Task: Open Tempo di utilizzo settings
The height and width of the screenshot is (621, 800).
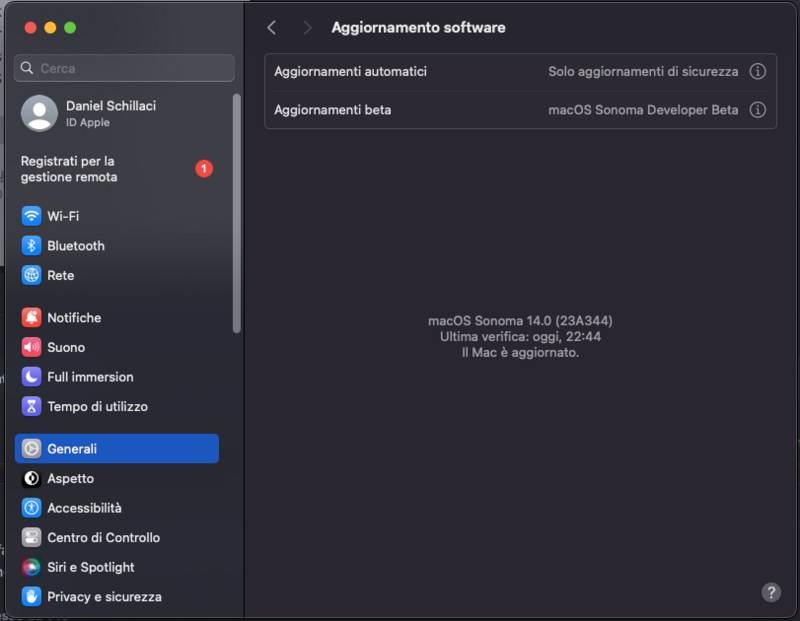Action: point(90,407)
